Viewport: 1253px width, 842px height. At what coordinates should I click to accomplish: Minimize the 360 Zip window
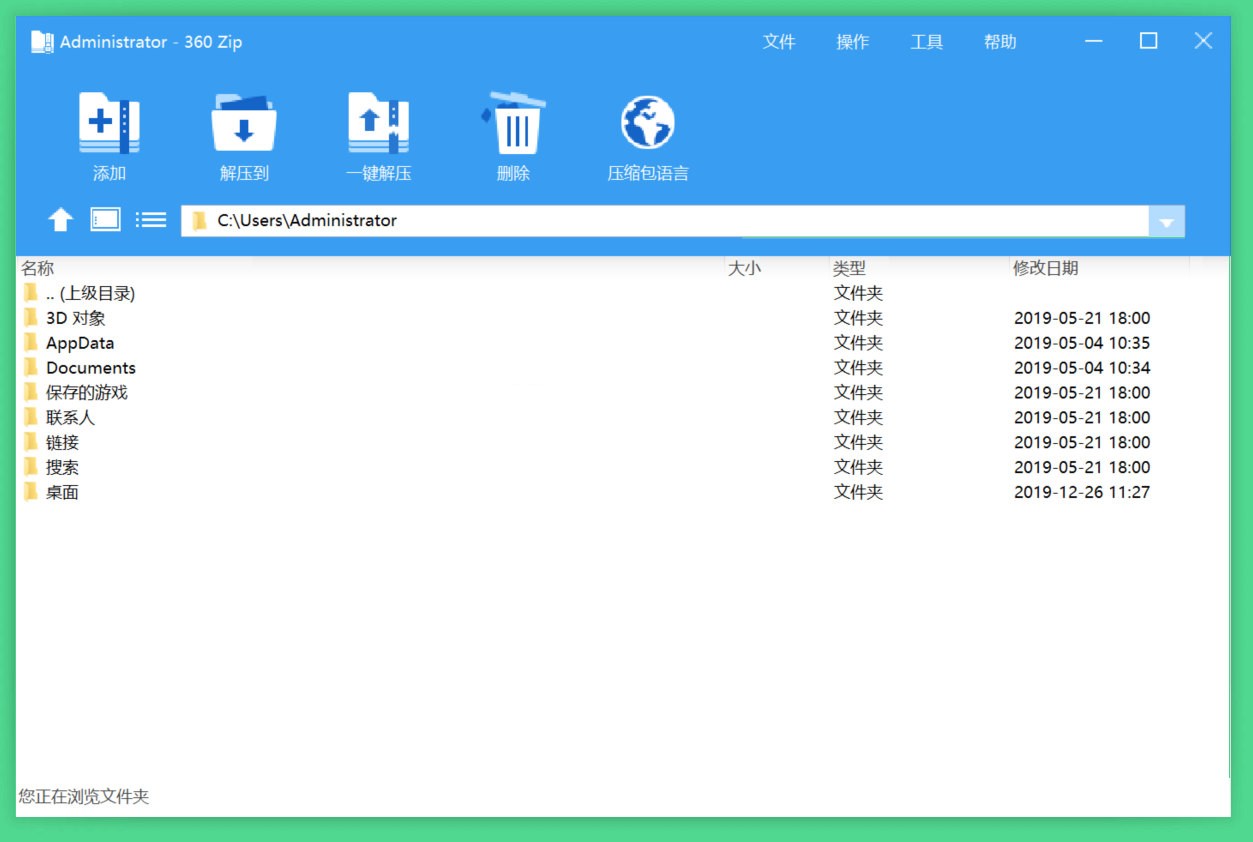coord(1094,41)
